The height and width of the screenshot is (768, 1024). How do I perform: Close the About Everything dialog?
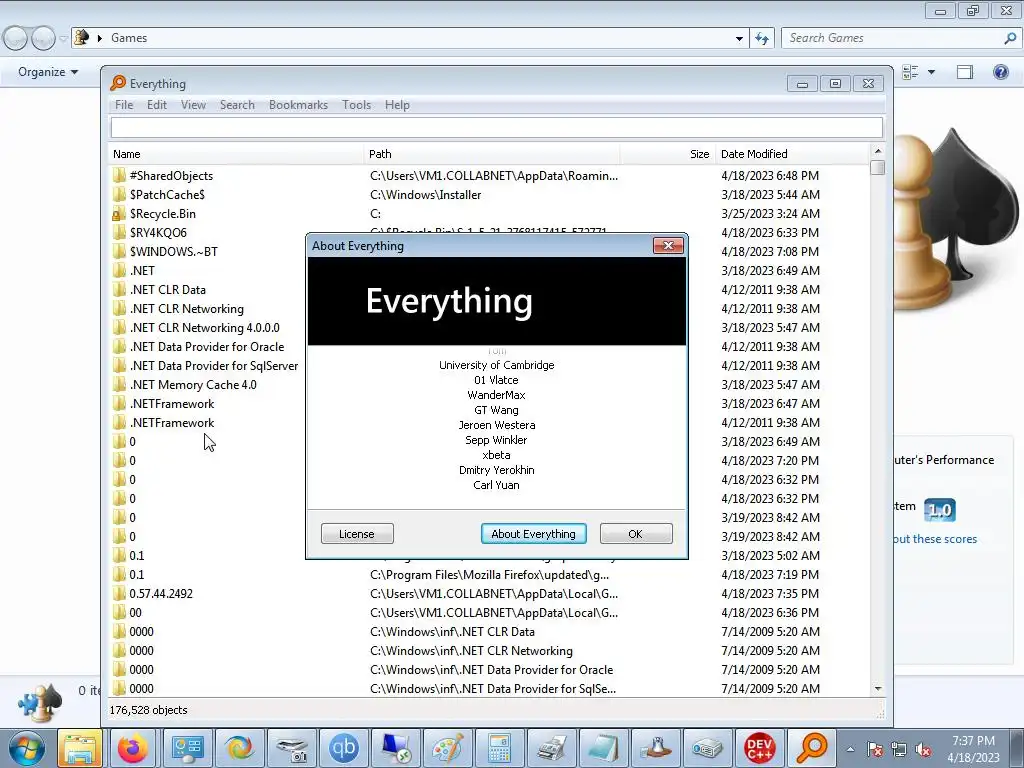pyautogui.click(x=668, y=246)
